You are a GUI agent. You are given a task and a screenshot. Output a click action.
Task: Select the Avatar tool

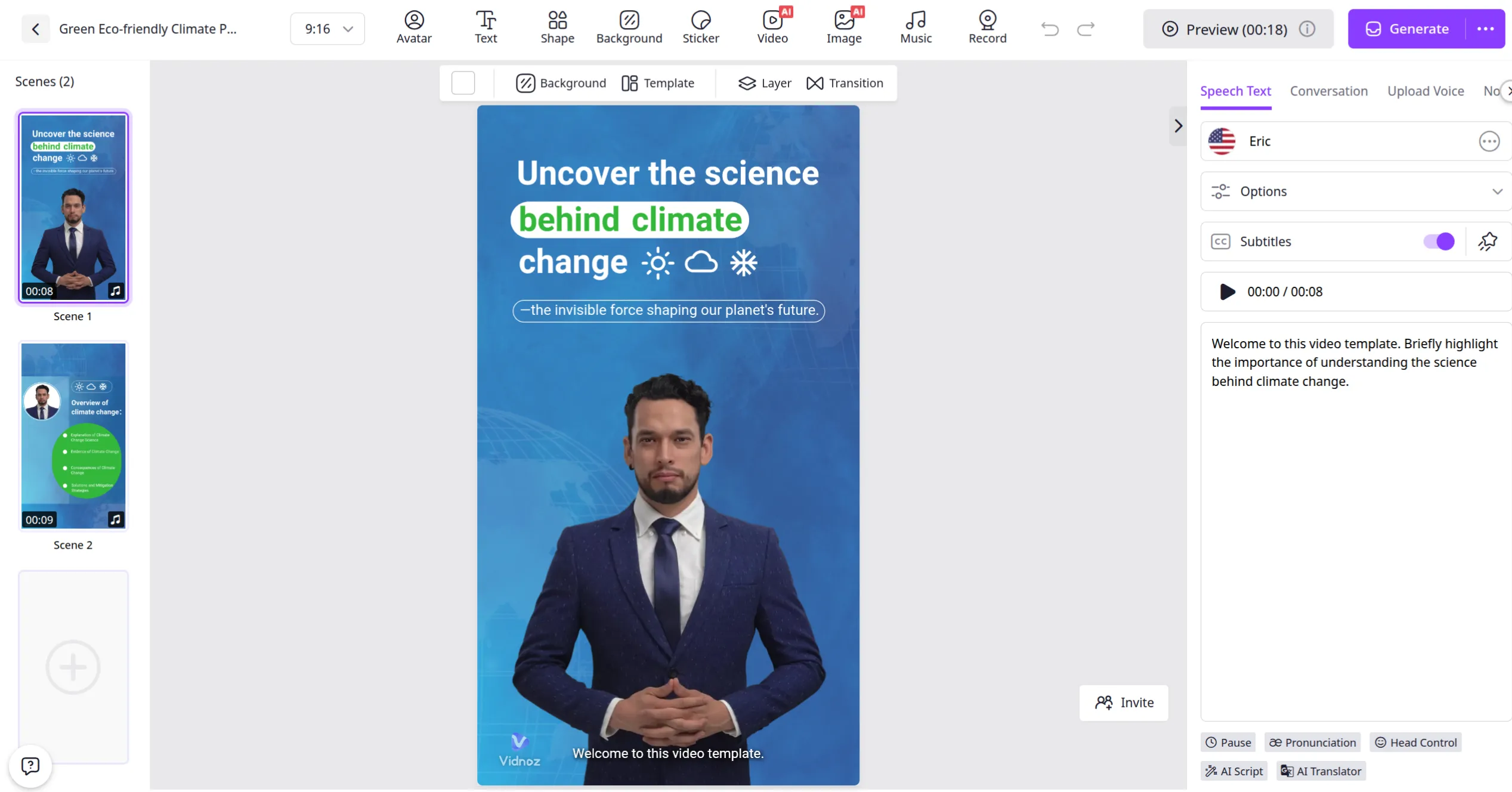tap(413, 27)
